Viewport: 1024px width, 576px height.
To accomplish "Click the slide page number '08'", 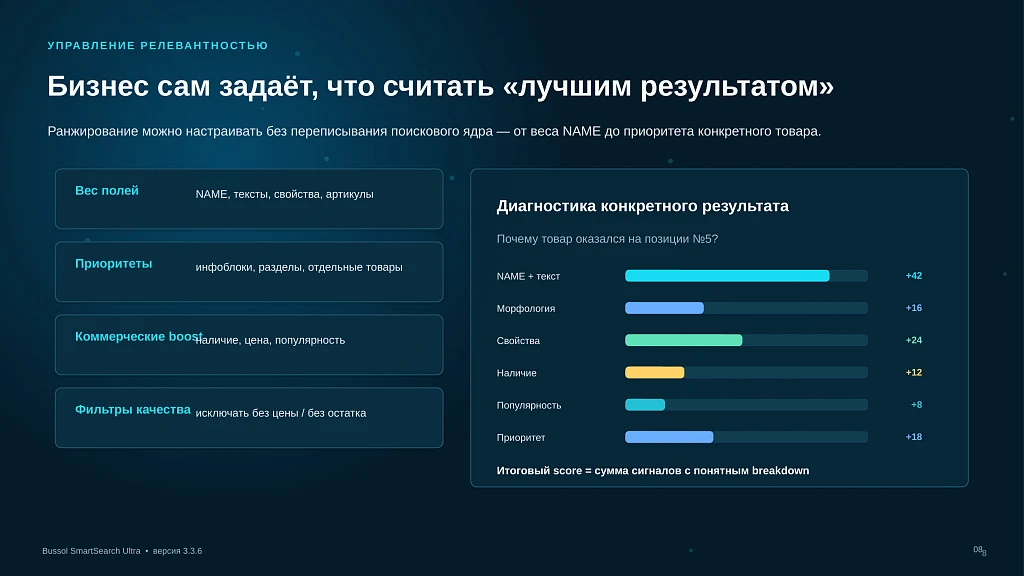I will (x=980, y=551).
